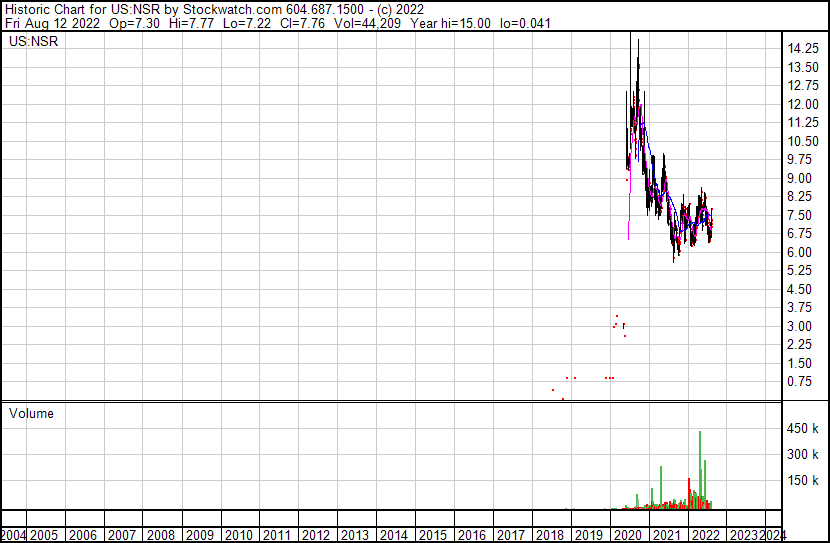Select the 2004 year on timeline
This screenshot has width=830, height=543.
pyautogui.click(x=14, y=535)
